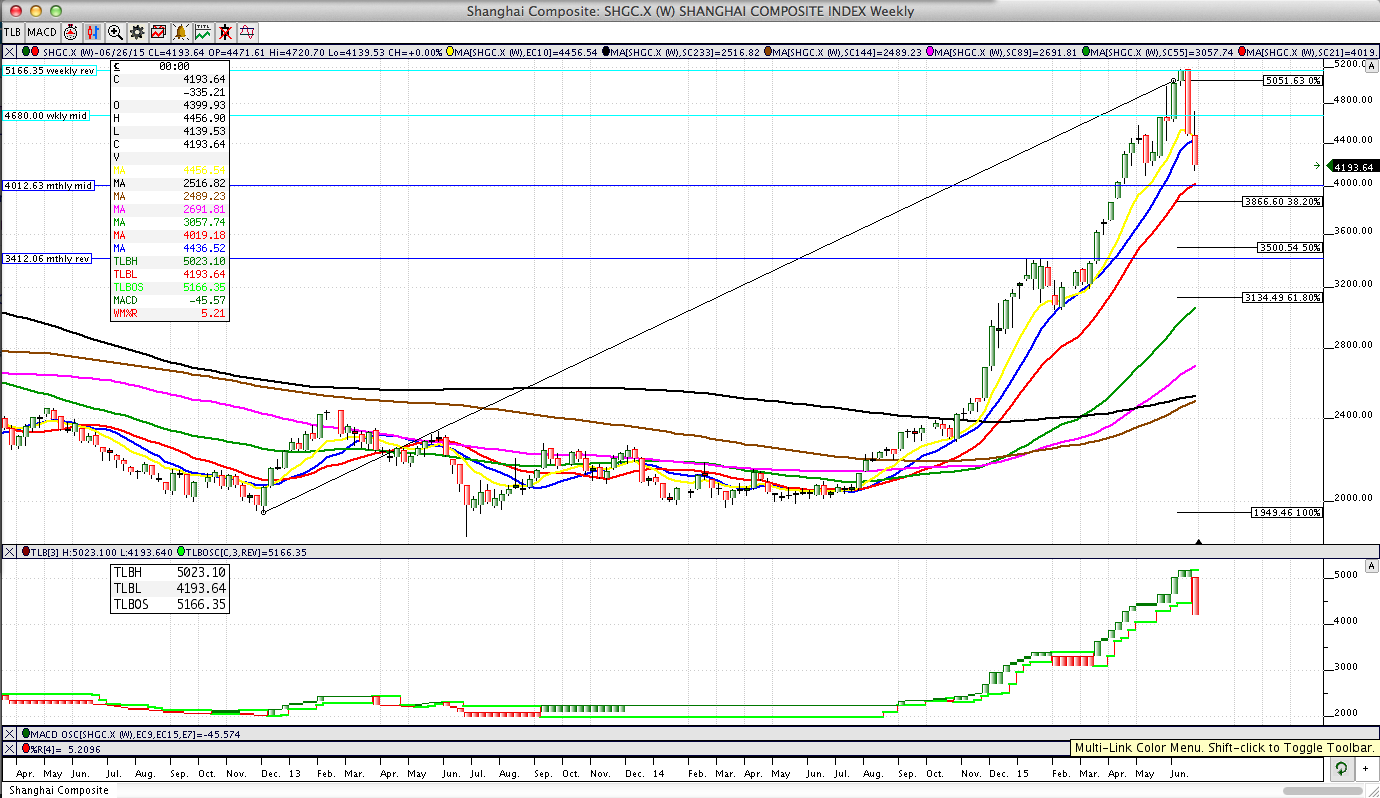
Task: Click yellow EC10 moving average dot
Action: [x=450, y=52]
